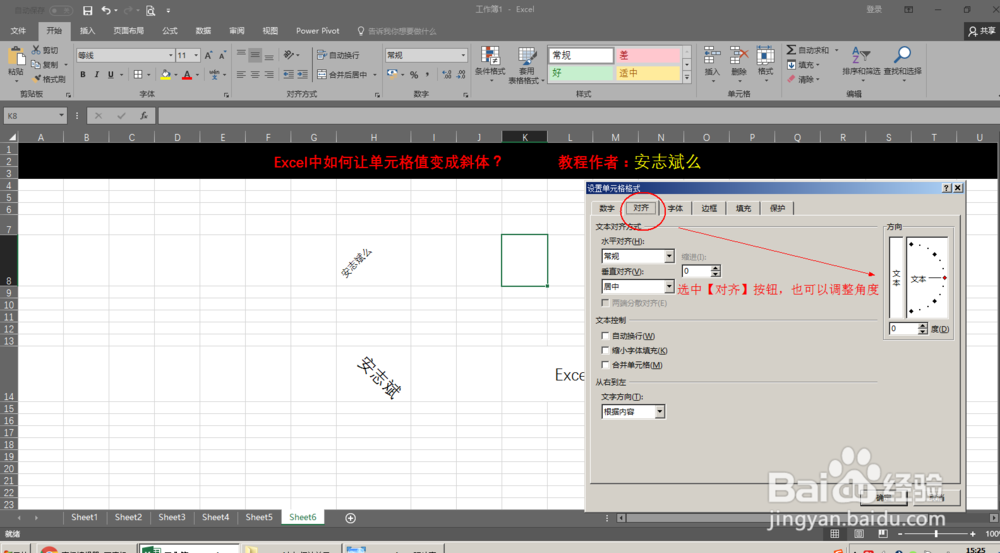Image resolution: width=1000 pixels, height=553 pixels.
Task: Select bottom vertical alignment icon
Action: click(x=269, y=55)
